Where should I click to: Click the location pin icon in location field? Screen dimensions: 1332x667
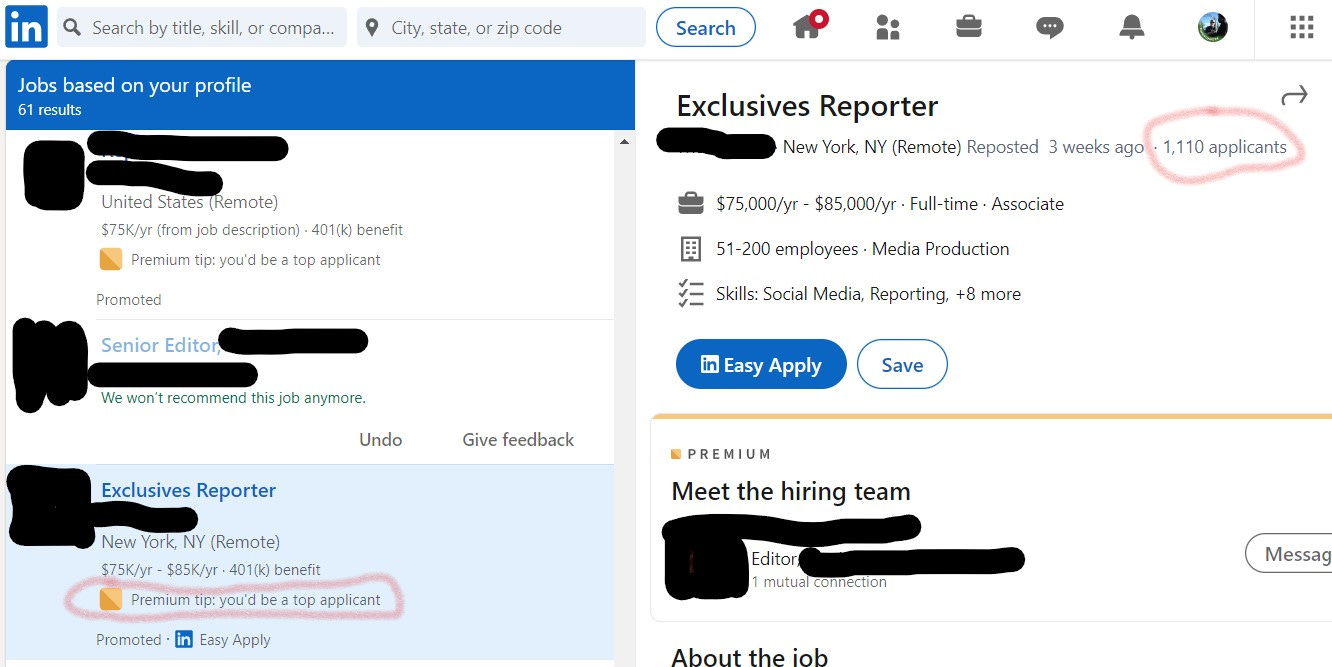click(372, 28)
